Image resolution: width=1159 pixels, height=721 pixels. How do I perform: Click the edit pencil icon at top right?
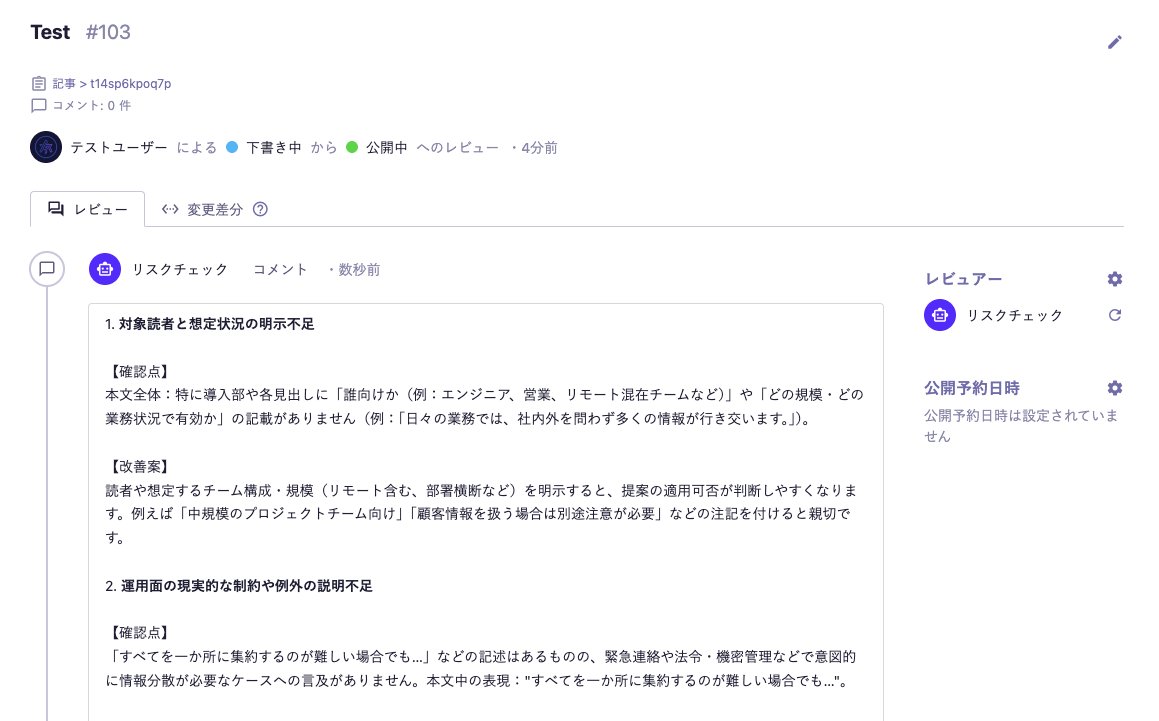(1114, 42)
